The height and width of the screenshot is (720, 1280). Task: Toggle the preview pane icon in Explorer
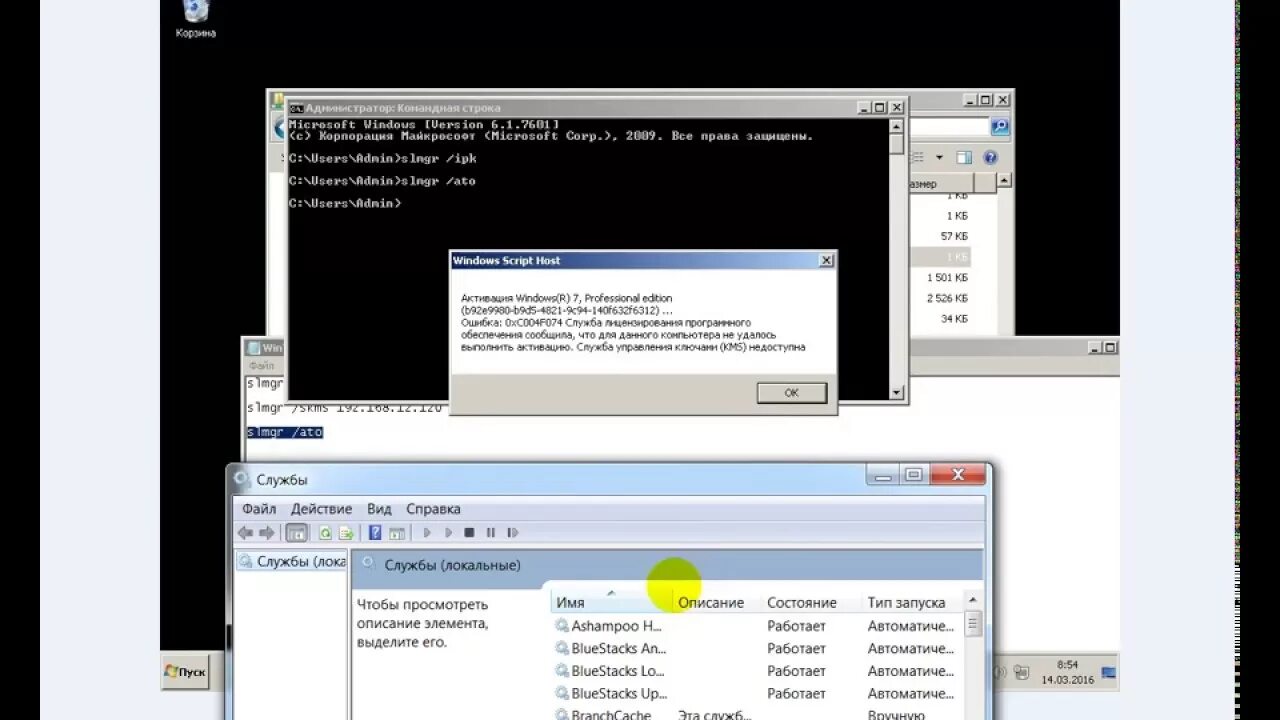click(x=964, y=158)
